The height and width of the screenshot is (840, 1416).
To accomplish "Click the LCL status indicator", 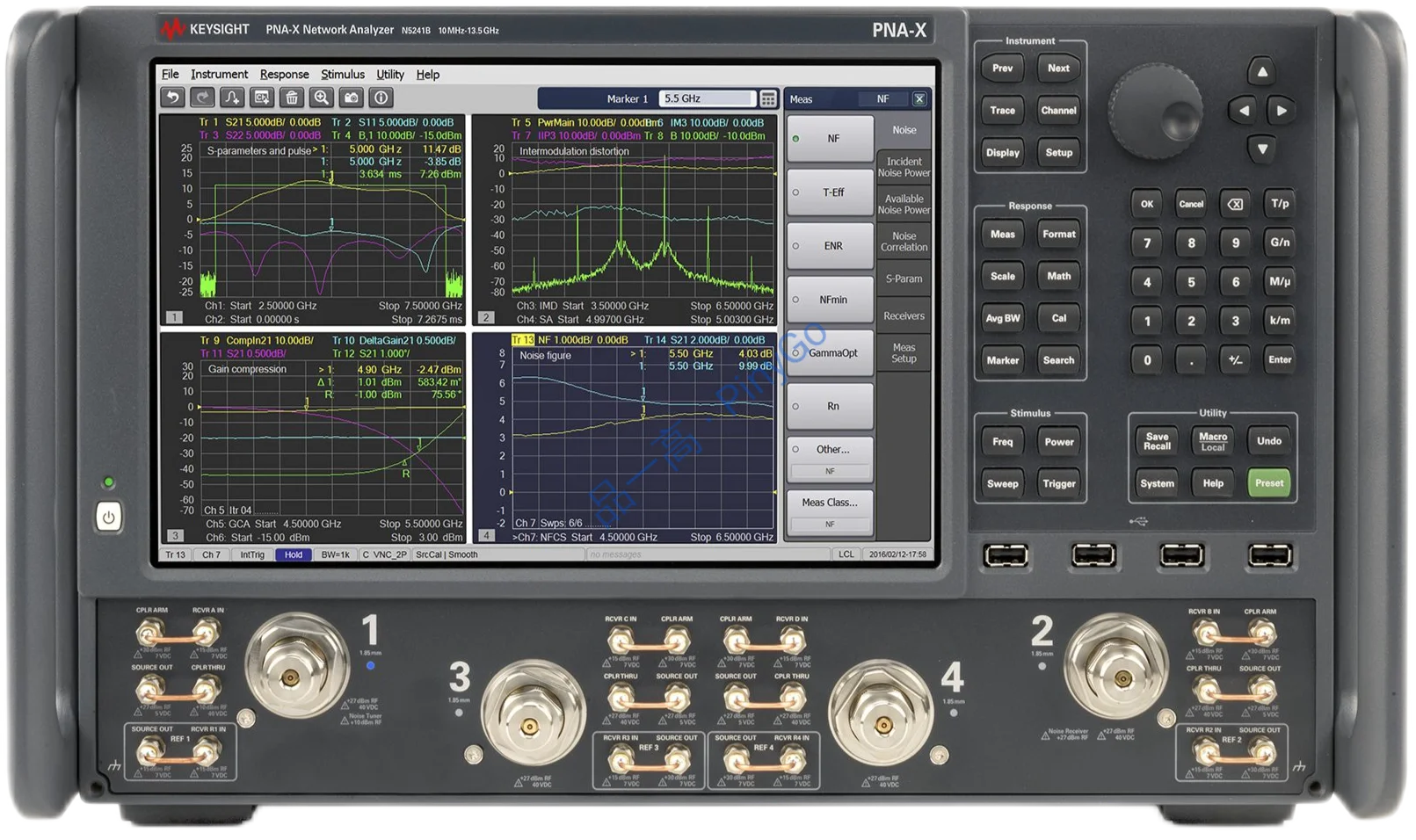I will tap(846, 554).
